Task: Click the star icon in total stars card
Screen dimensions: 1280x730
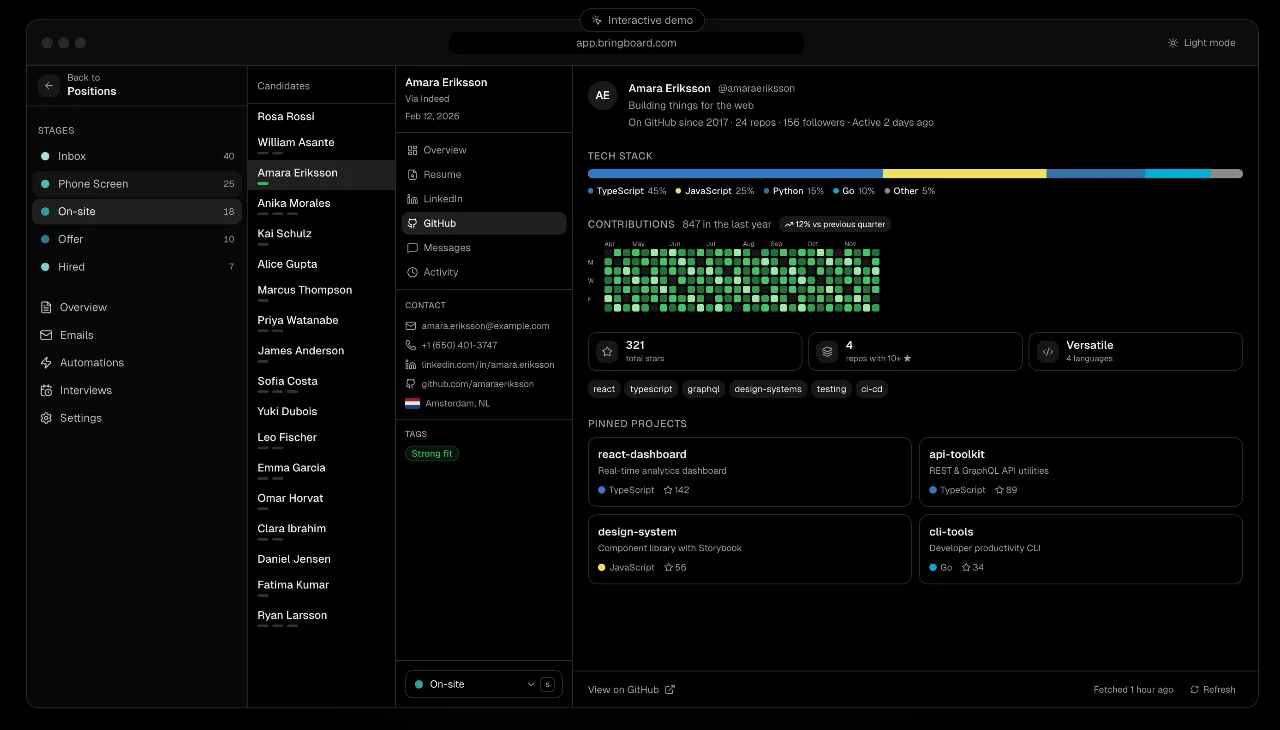Action: click(x=606, y=352)
